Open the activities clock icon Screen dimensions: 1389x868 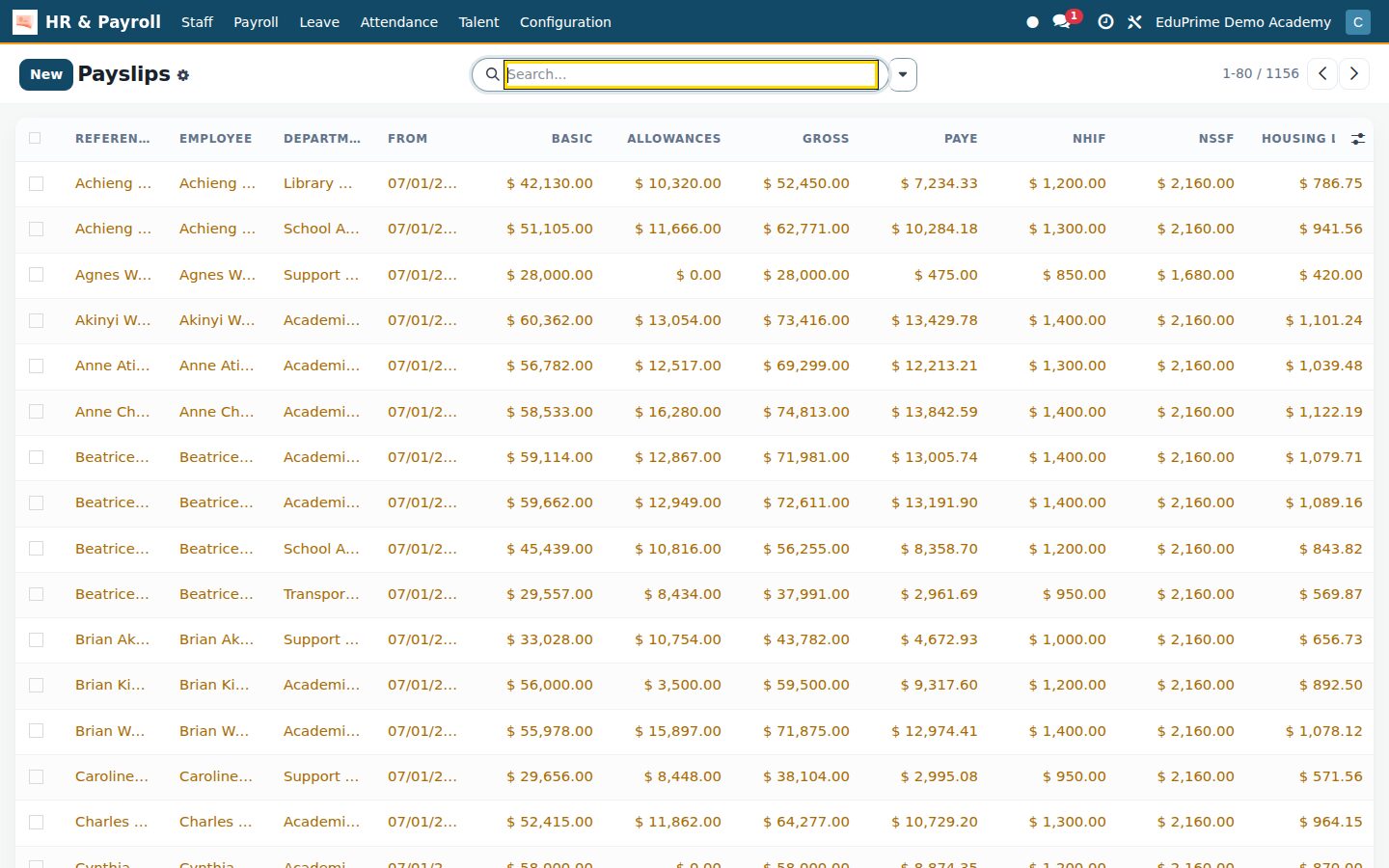(x=1105, y=21)
